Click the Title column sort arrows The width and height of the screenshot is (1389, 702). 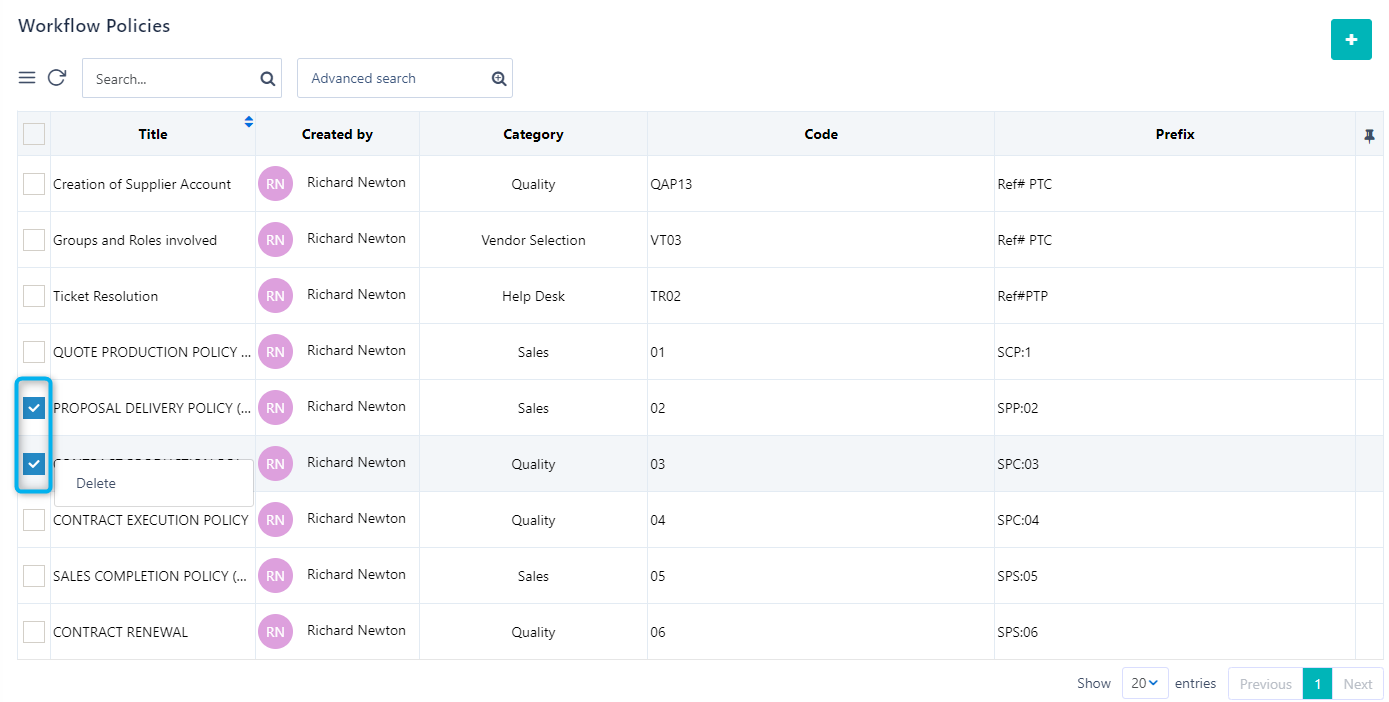(x=248, y=121)
